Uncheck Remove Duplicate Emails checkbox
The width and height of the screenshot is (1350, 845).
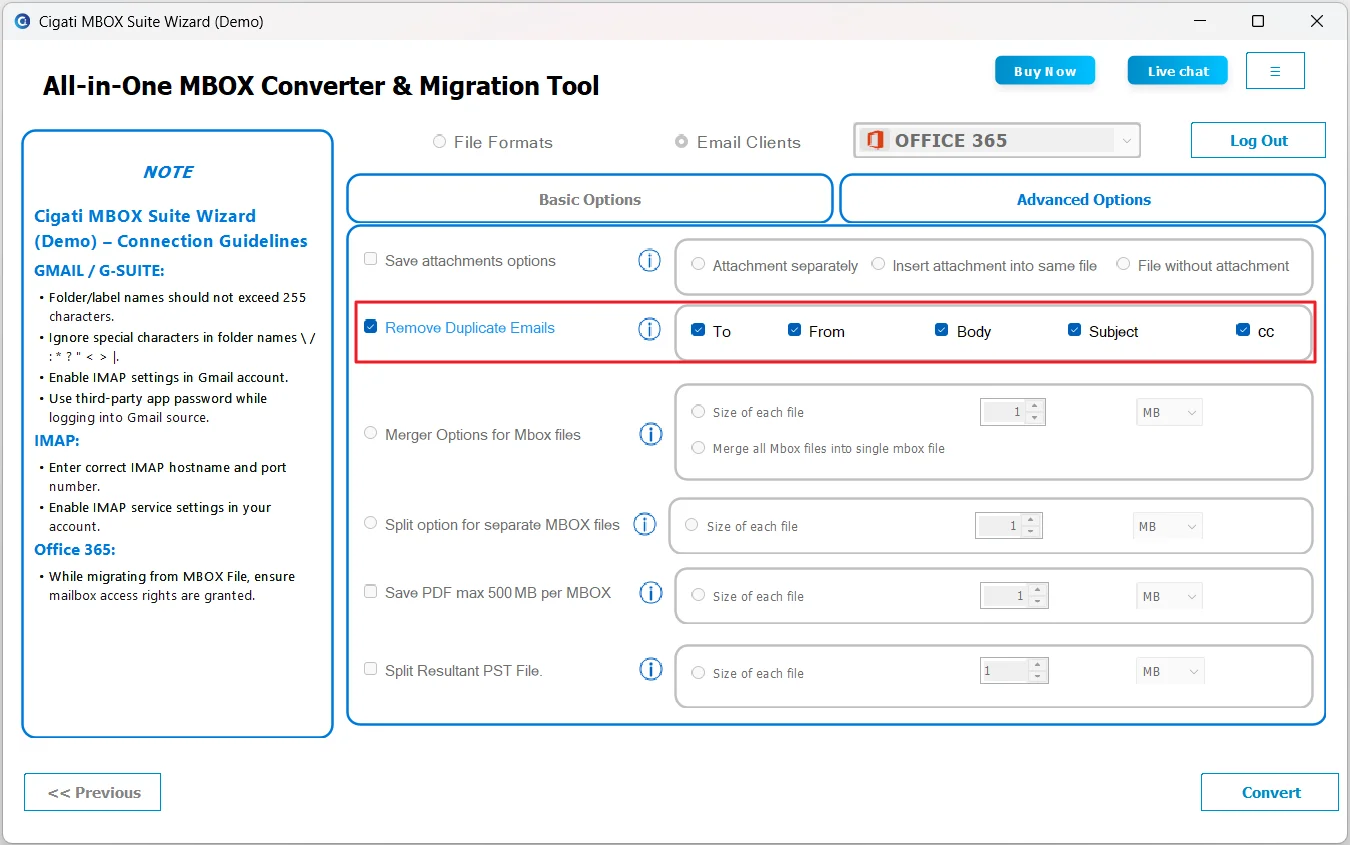click(x=371, y=326)
